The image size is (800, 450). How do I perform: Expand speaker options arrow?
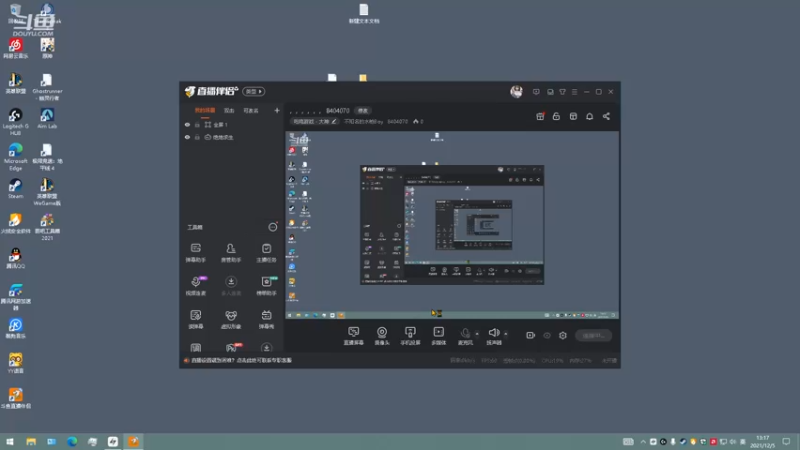506,334
